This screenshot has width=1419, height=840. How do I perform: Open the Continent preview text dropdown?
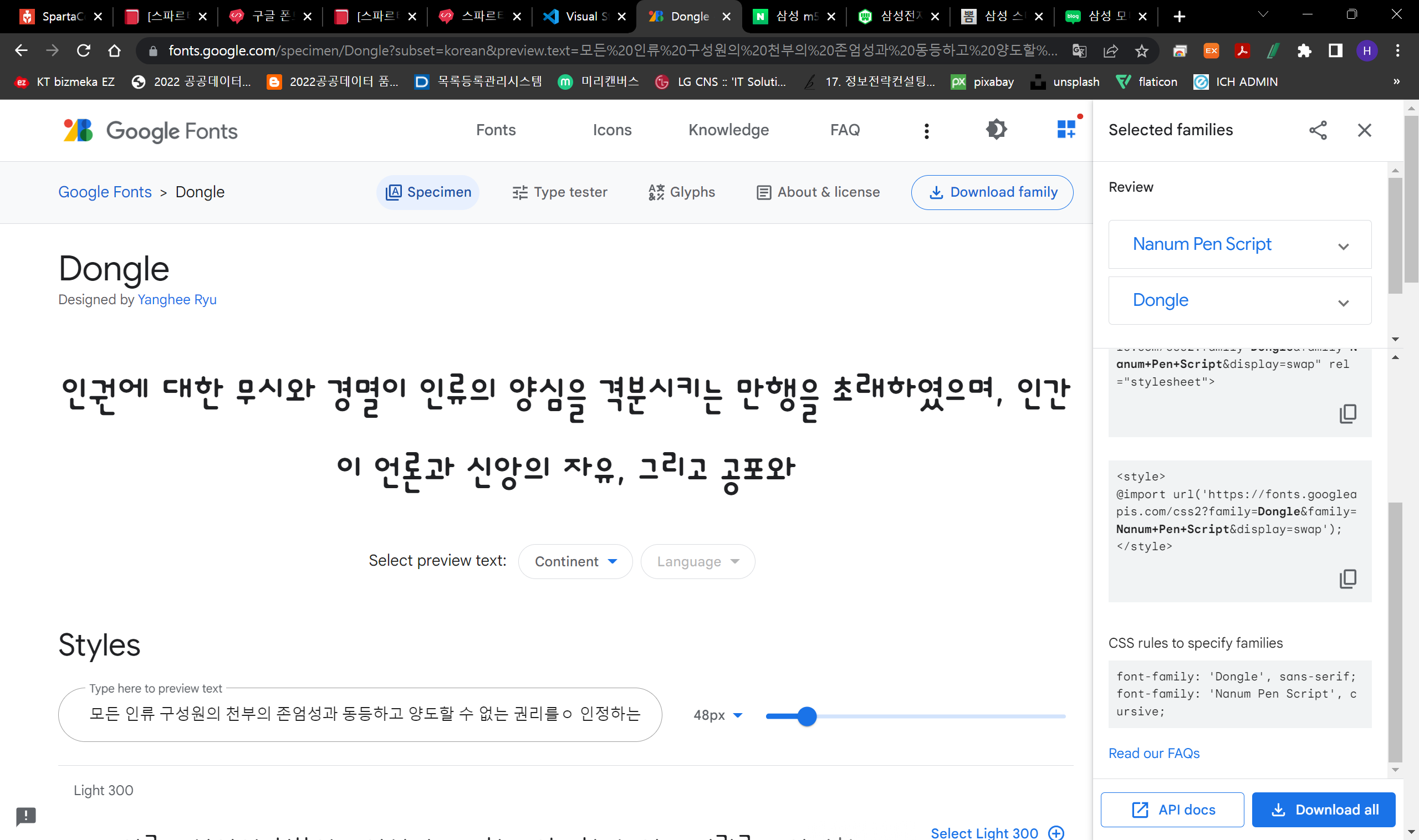(x=575, y=561)
